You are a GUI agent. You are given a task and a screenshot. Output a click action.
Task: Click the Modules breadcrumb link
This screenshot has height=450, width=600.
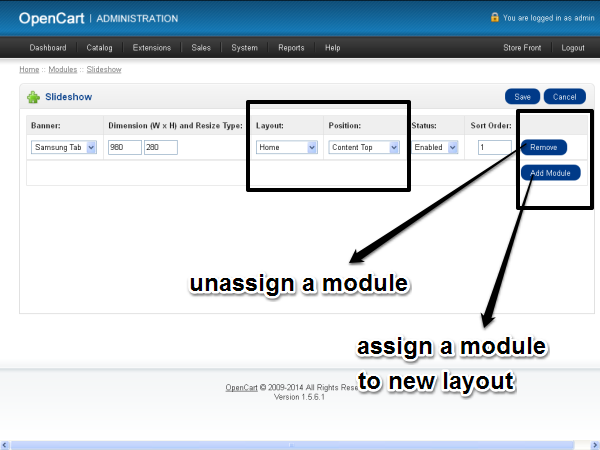[63, 69]
